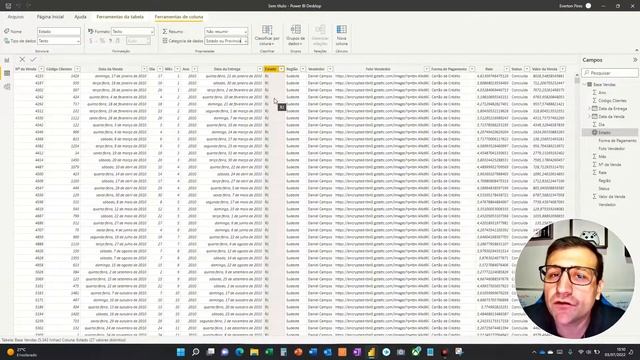
Task: Select Código Clientes field in Campos
Action: point(612,100)
